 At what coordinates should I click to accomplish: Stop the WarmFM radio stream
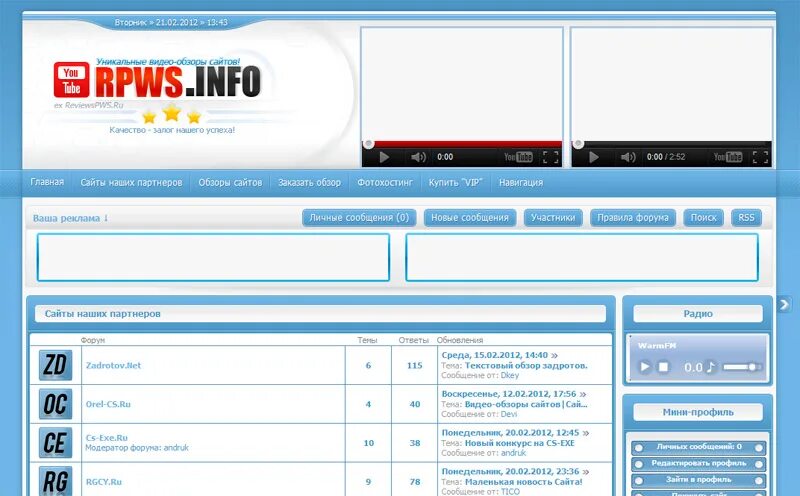pos(663,367)
